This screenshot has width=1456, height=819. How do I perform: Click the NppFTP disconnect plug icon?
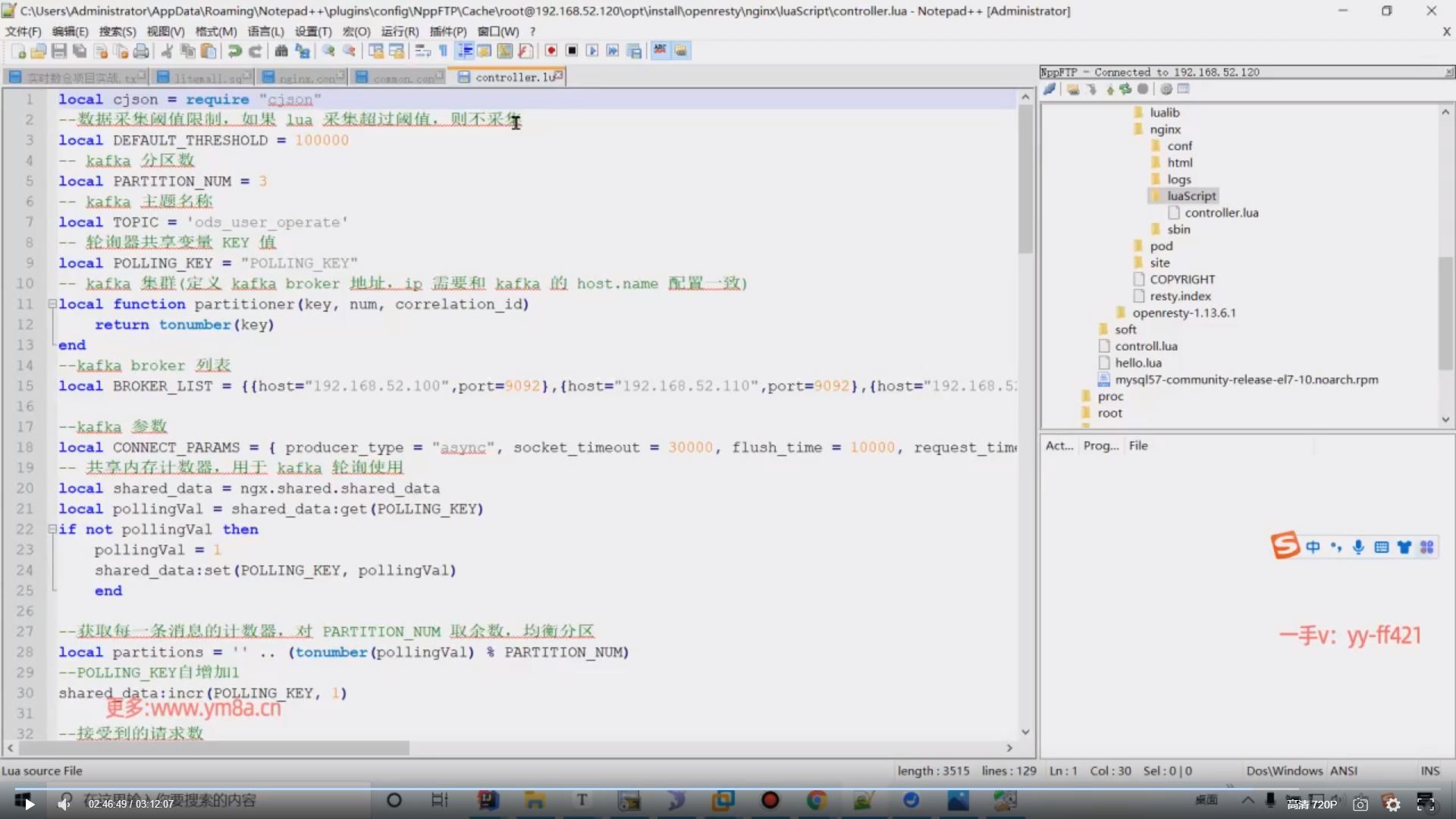coord(1050,89)
